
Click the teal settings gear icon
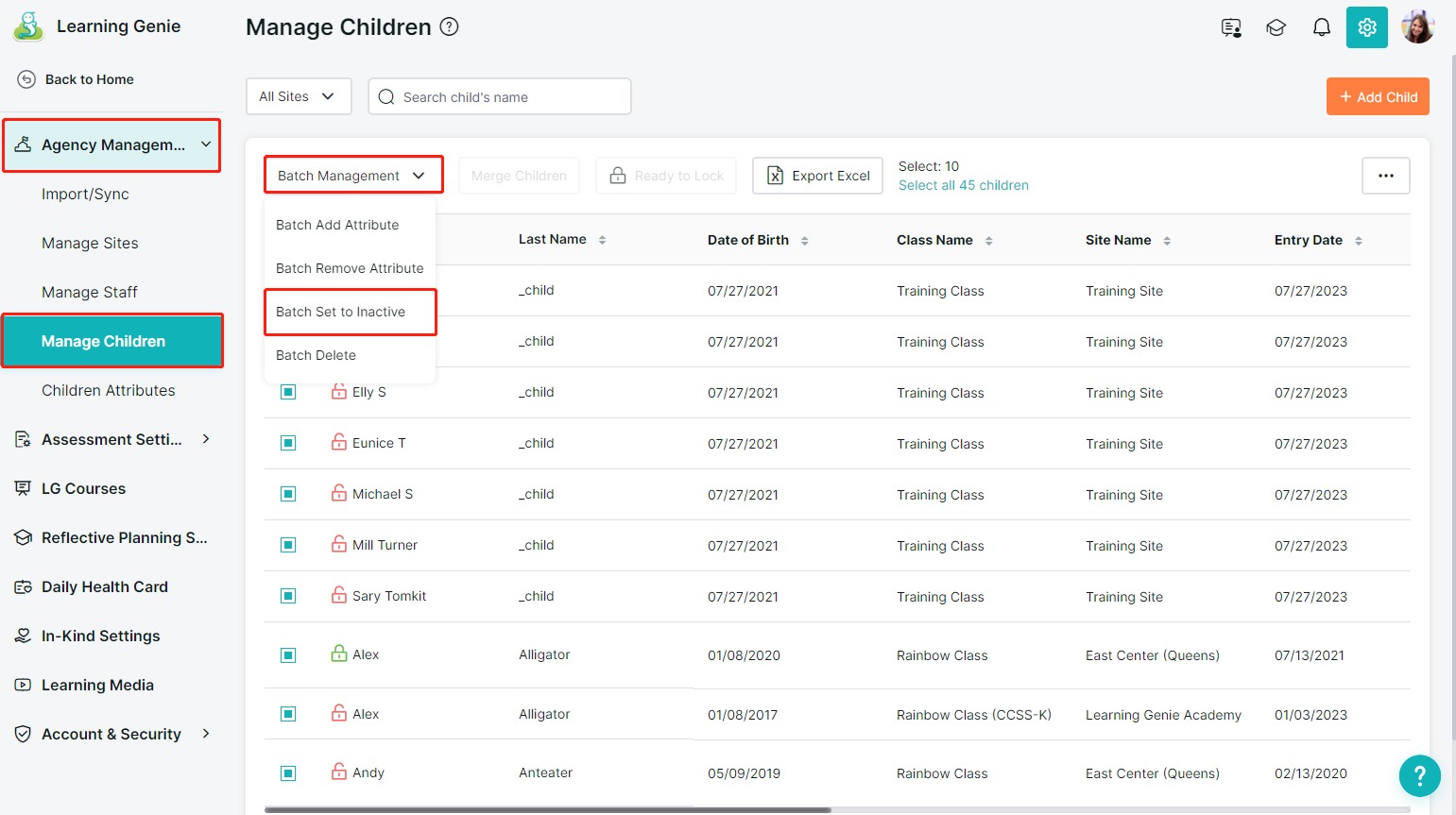[1366, 27]
